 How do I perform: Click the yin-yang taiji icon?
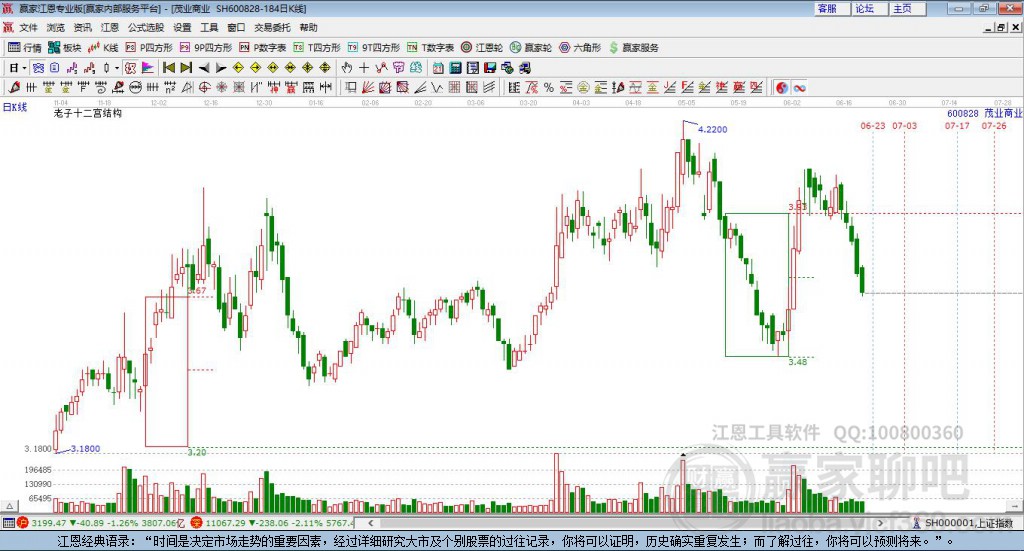[x=782, y=87]
